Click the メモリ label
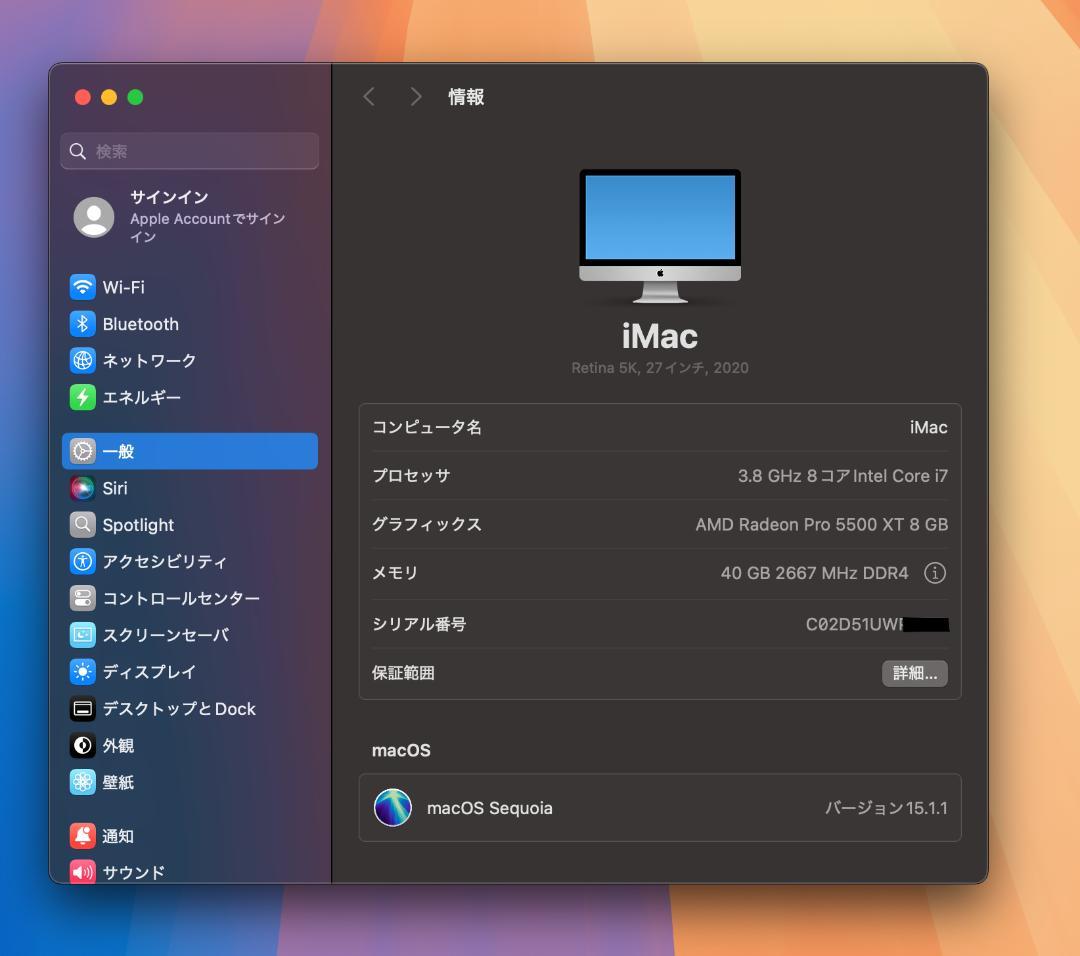This screenshot has height=956, width=1080. pyautogui.click(x=395, y=573)
